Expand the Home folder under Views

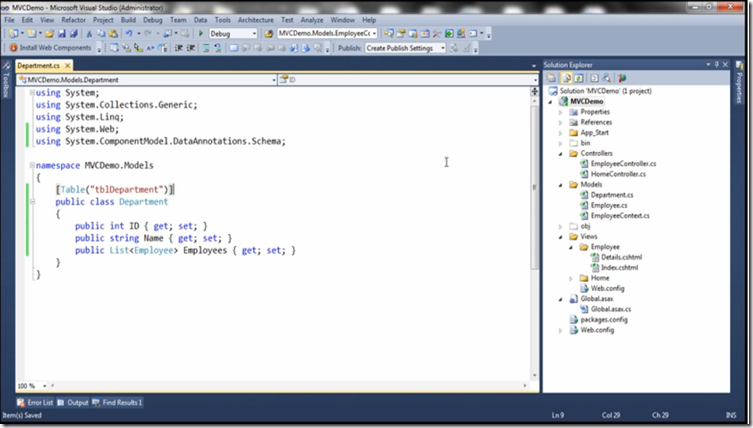571,278
